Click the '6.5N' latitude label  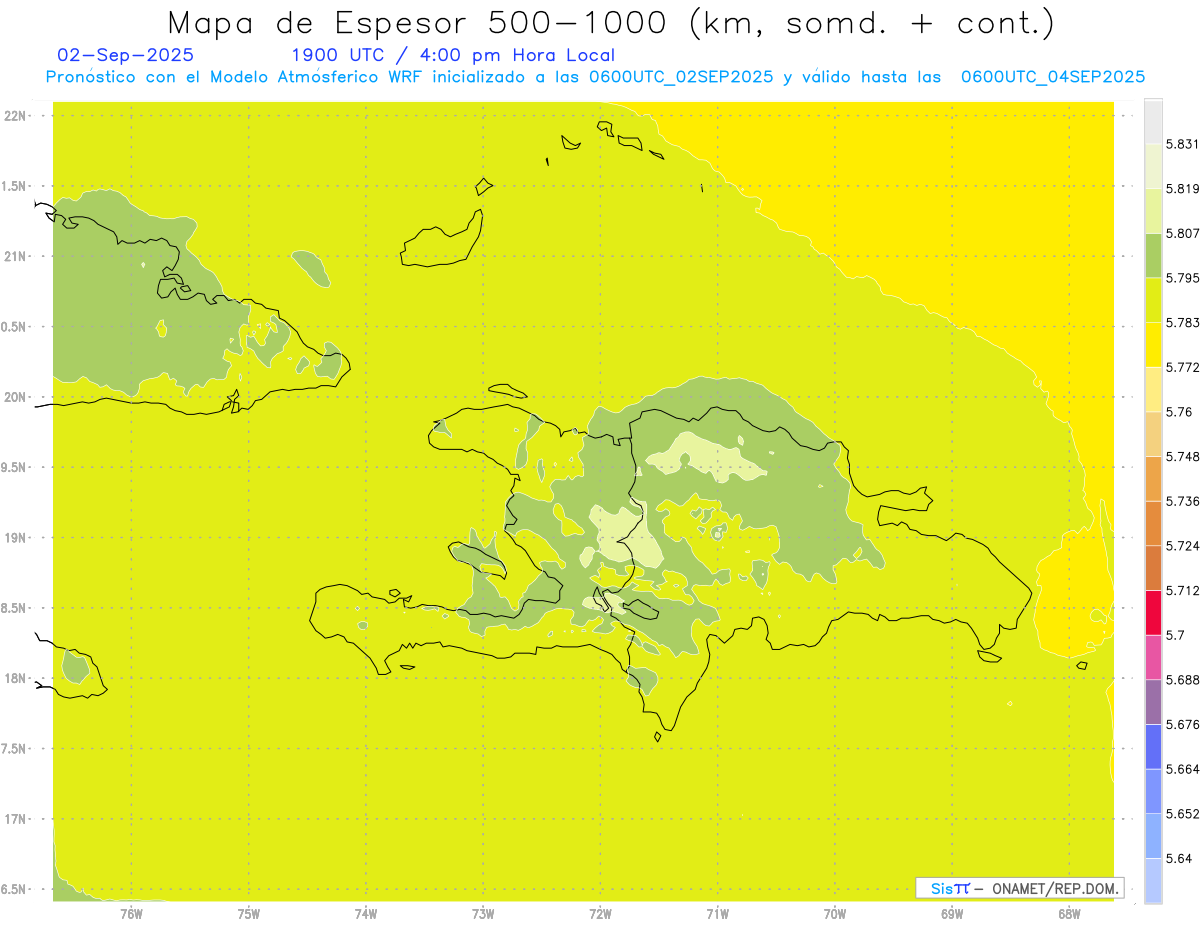(x=16, y=890)
